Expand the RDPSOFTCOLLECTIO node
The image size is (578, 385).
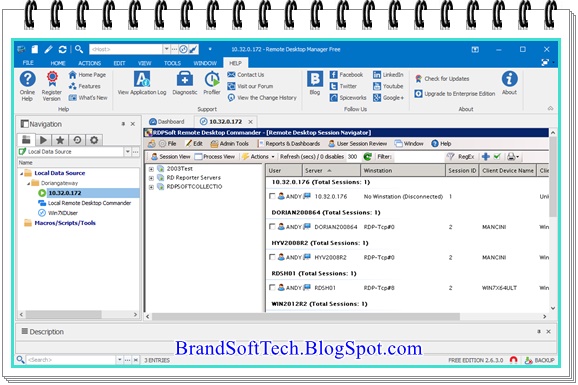tap(151, 187)
